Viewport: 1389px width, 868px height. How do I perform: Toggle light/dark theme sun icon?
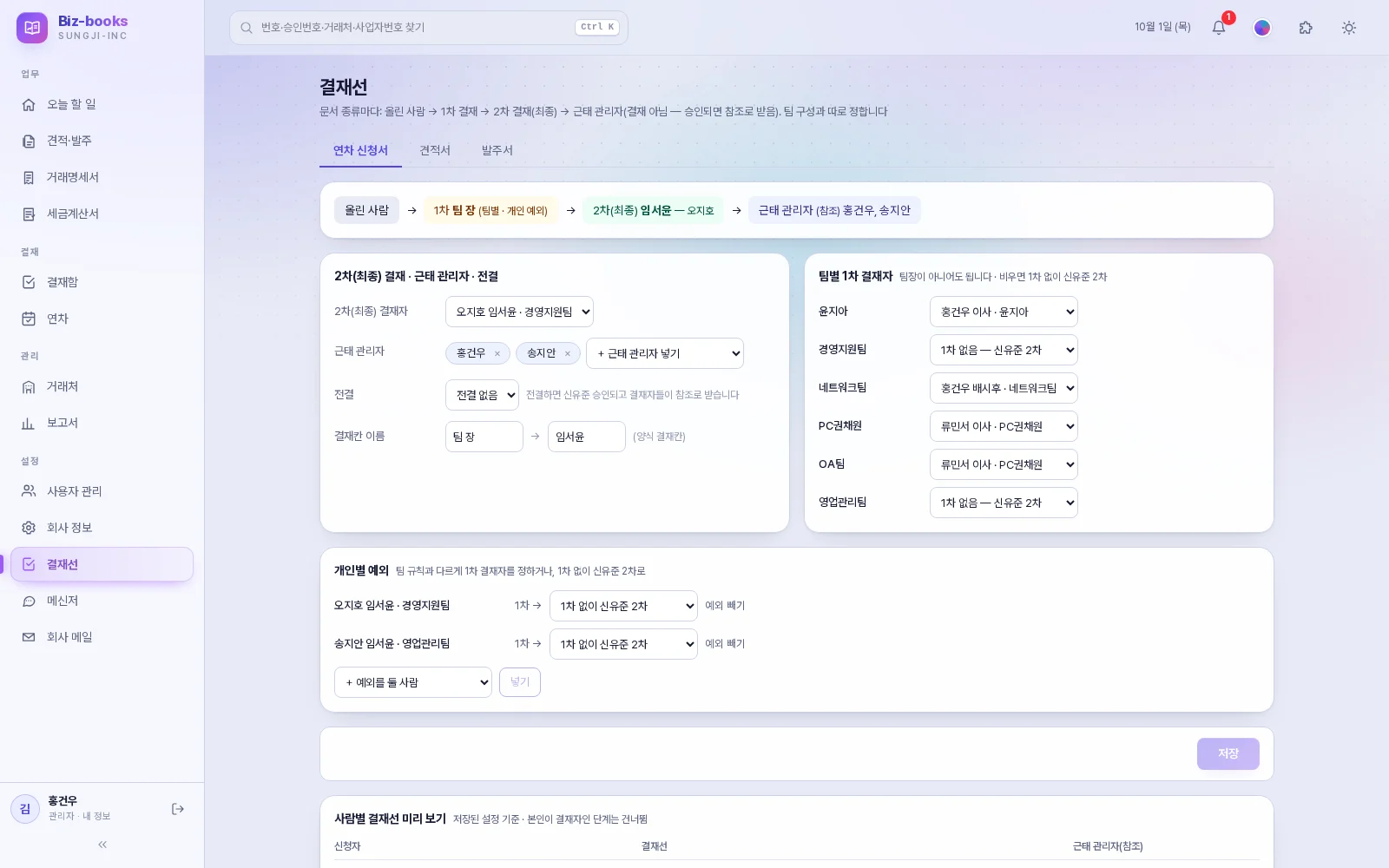(1349, 28)
